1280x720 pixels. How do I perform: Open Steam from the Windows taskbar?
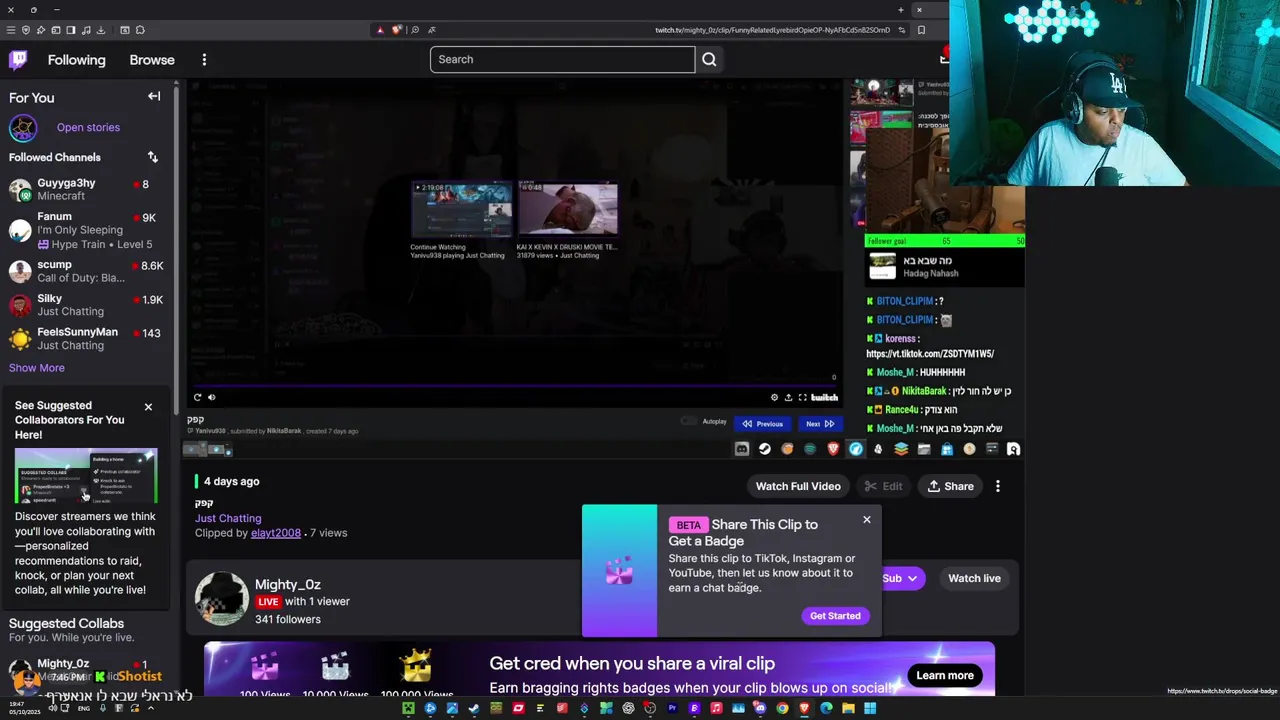pos(474,709)
